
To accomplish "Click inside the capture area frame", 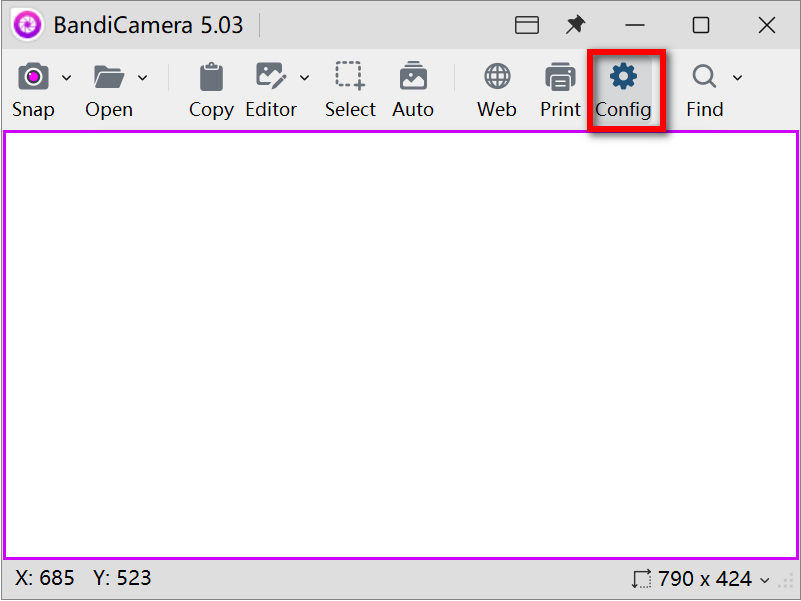I will [x=400, y=345].
